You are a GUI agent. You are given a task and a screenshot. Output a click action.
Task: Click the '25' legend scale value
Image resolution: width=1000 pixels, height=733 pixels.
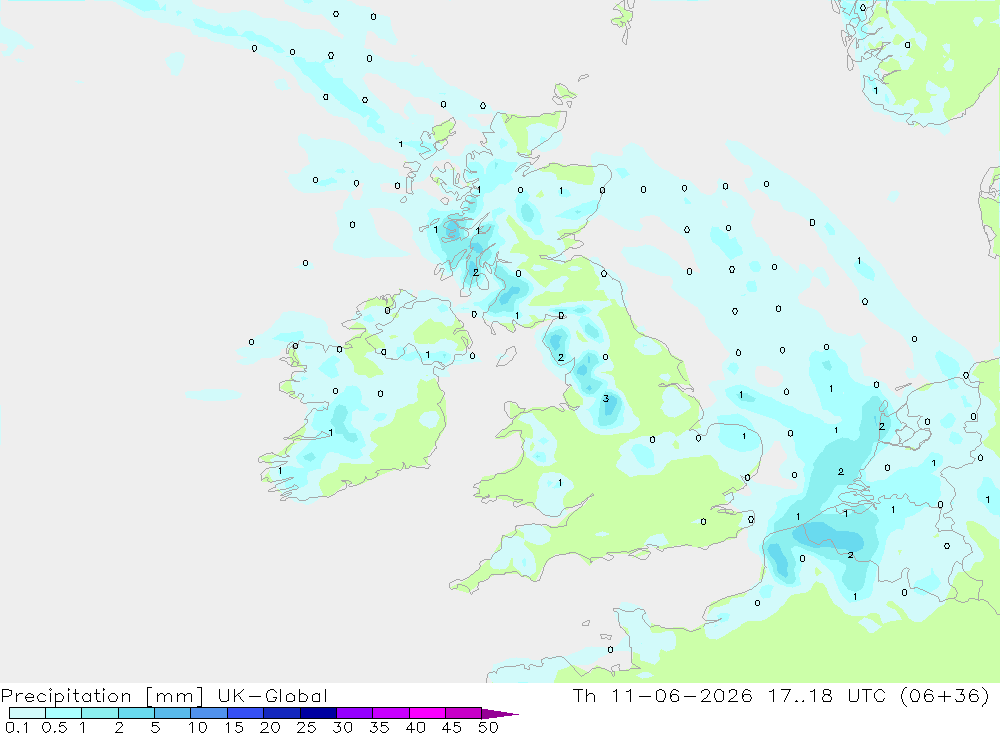click(306, 727)
